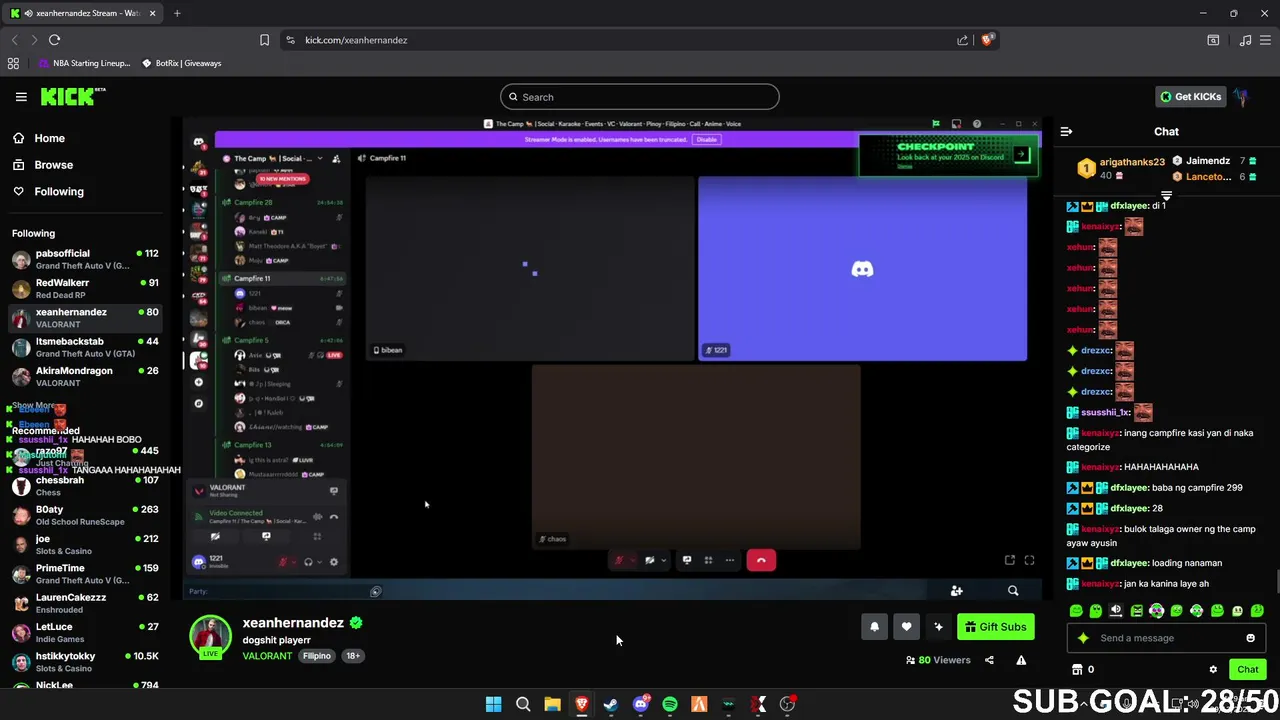Open chessbrah recommended channel
Viewport: 1280px width, 720px height.
pyautogui.click(x=85, y=486)
